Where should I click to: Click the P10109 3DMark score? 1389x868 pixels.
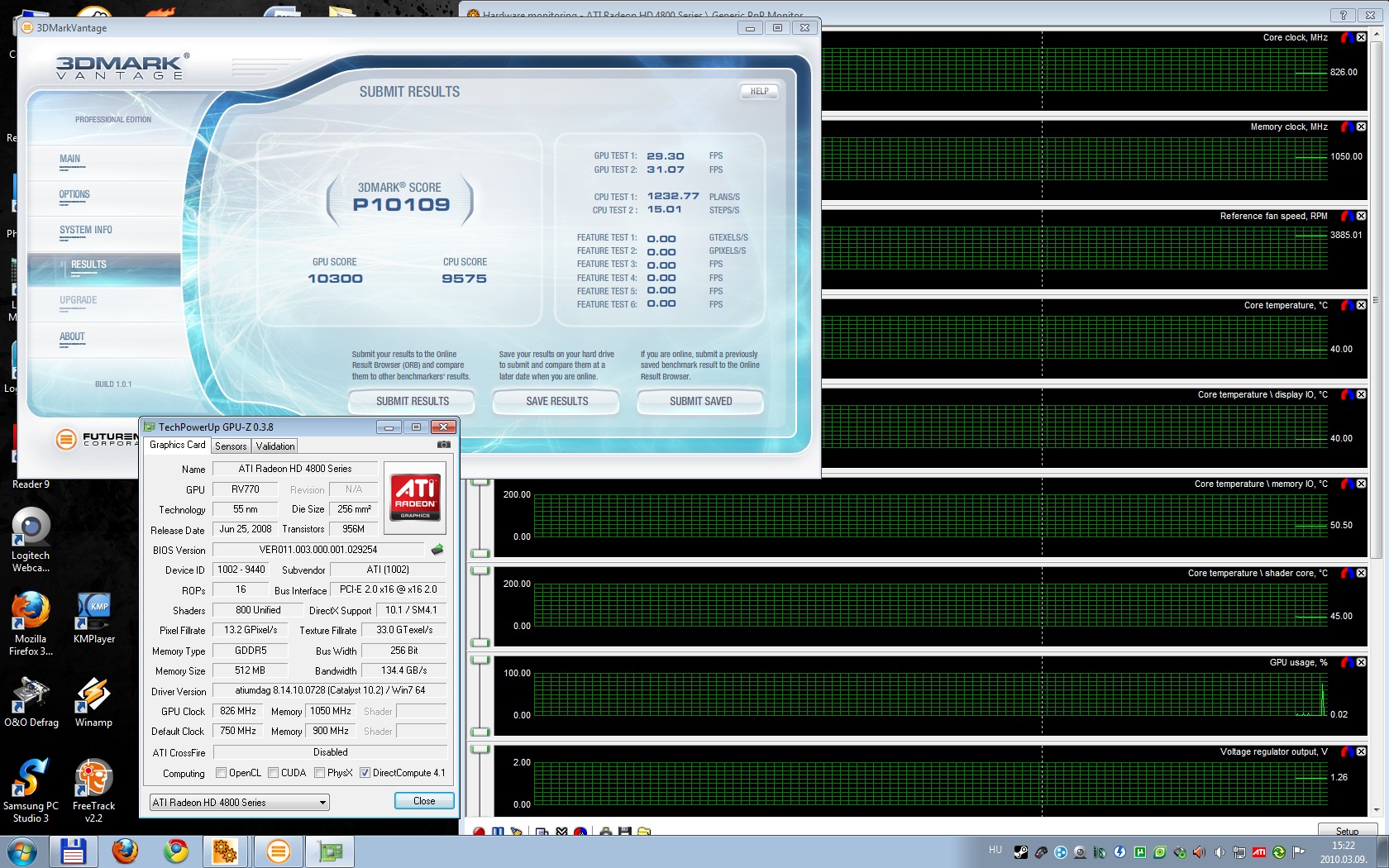pyautogui.click(x=402, y=205)
